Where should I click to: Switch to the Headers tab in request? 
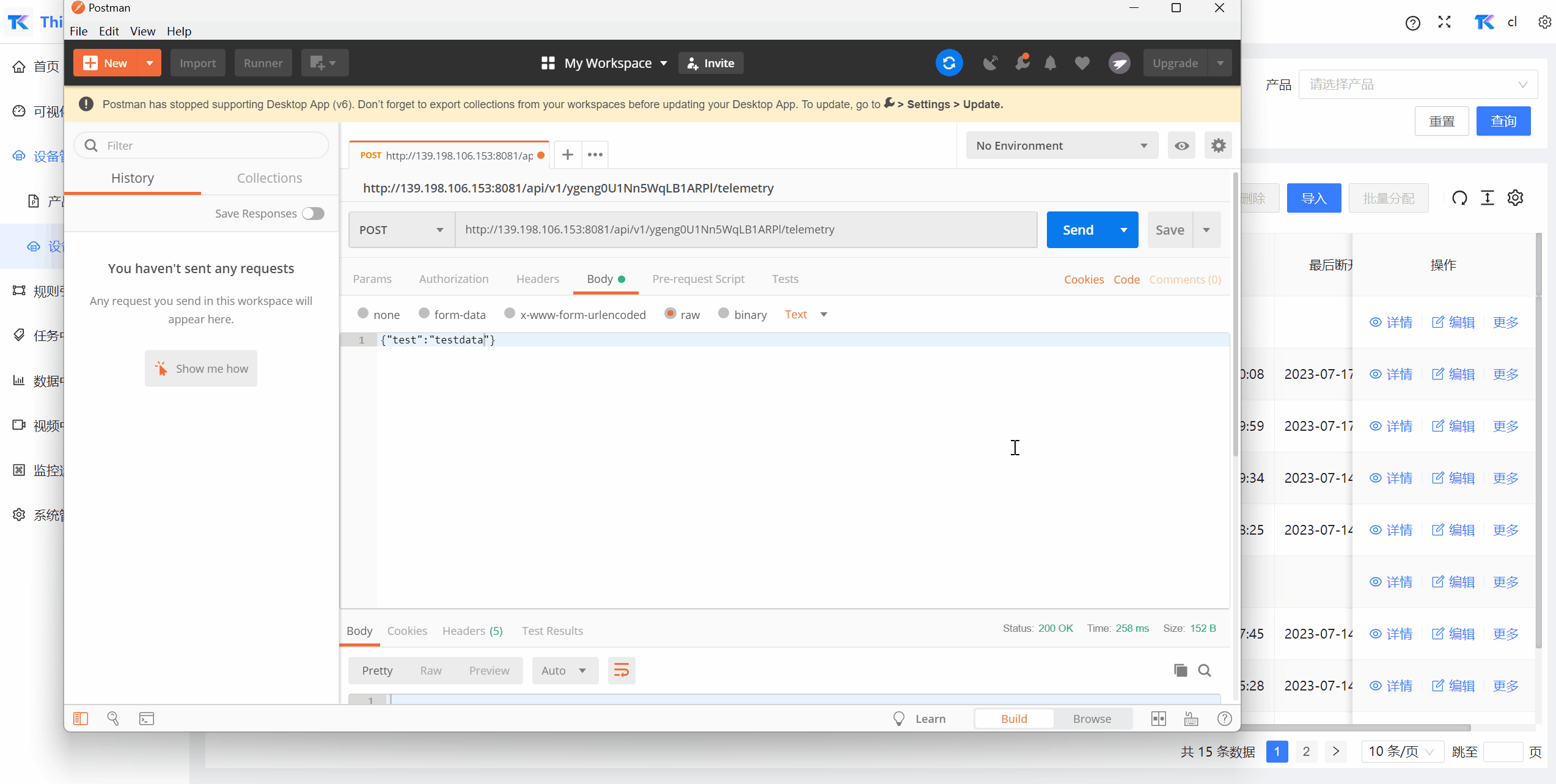click(538, 279)
